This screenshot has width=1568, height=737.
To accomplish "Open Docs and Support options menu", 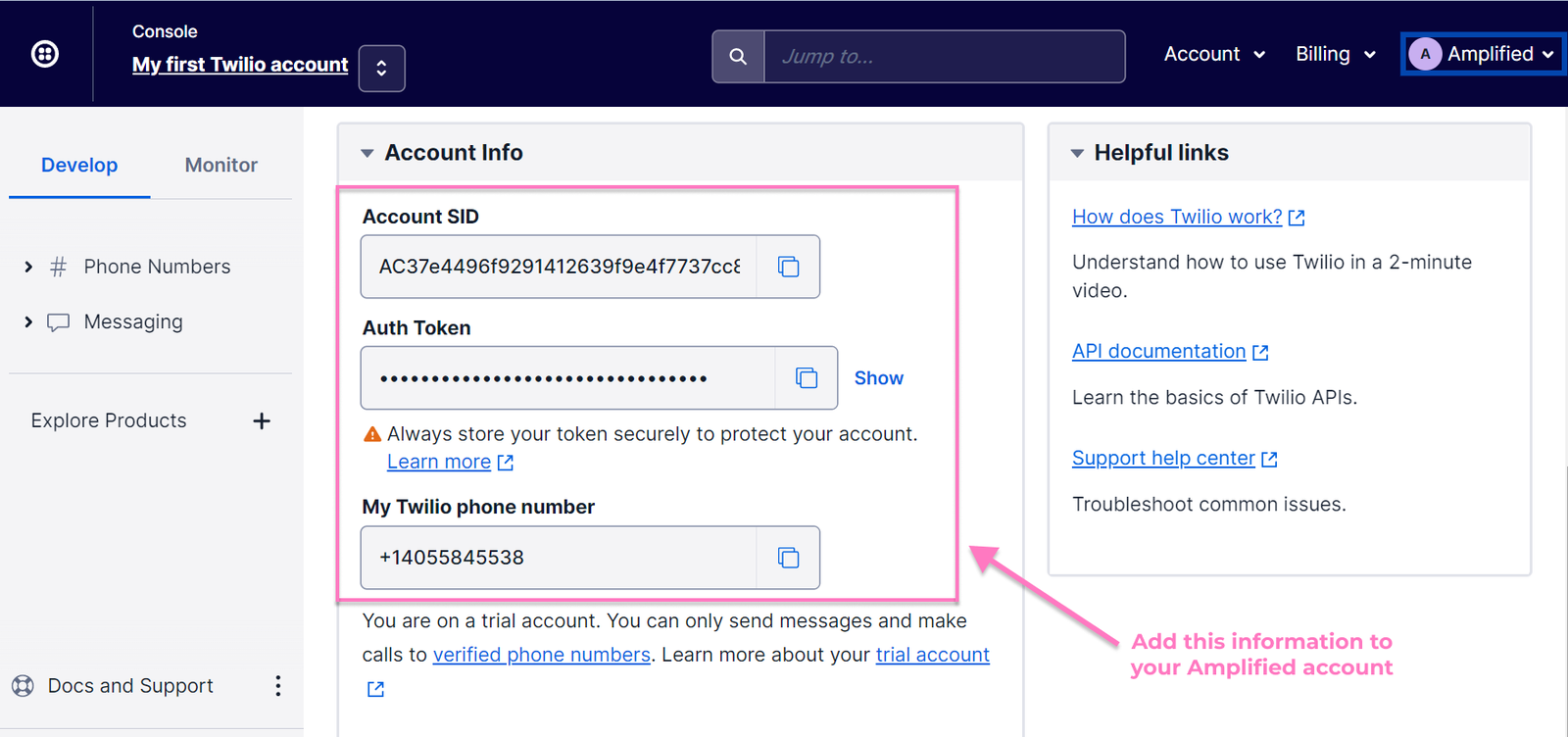I will pyautogui.click(x=278, y=686).
